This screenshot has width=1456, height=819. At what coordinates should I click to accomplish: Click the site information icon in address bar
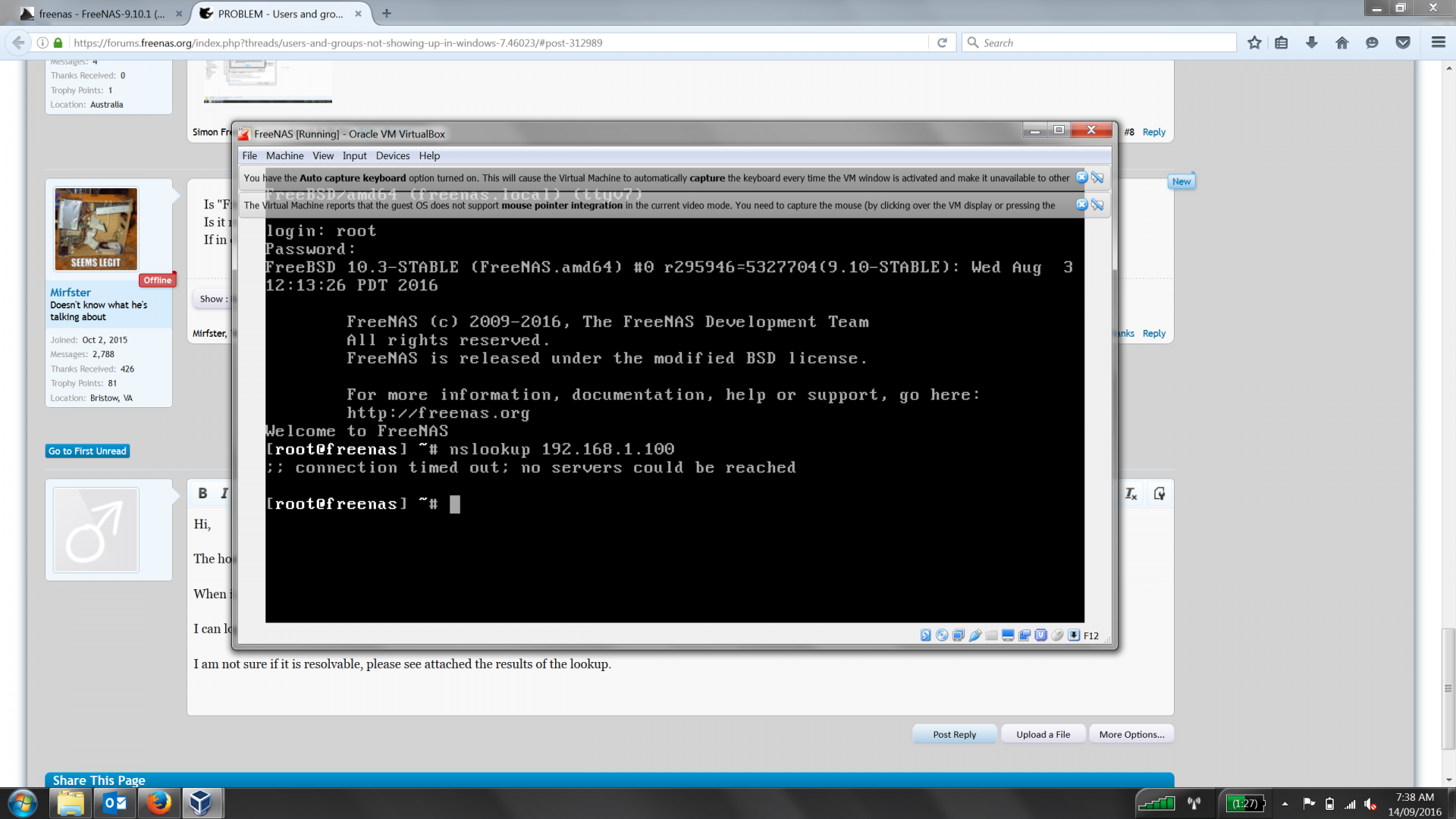click(43, 42)
